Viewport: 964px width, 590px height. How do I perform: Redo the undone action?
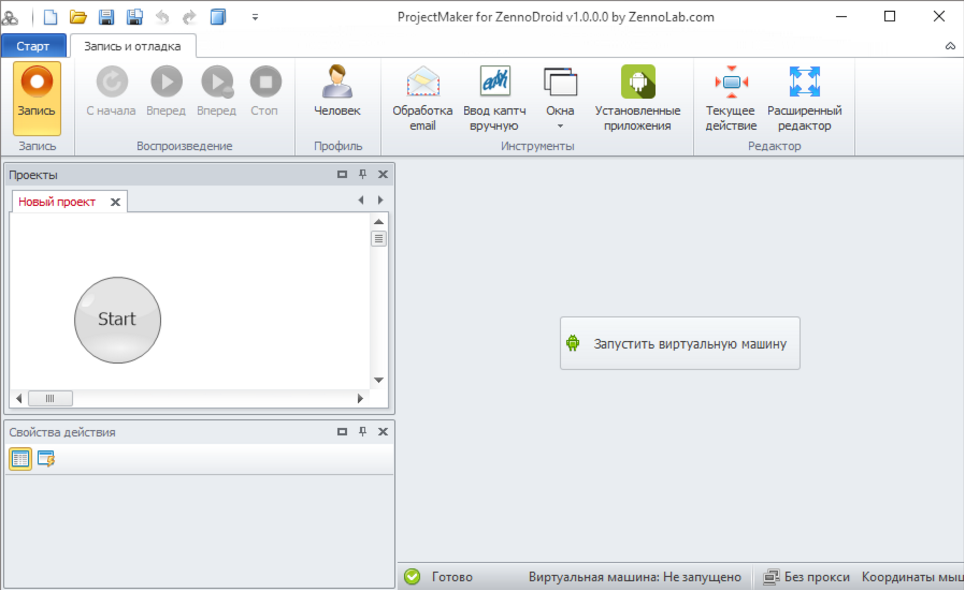[189, 17]
